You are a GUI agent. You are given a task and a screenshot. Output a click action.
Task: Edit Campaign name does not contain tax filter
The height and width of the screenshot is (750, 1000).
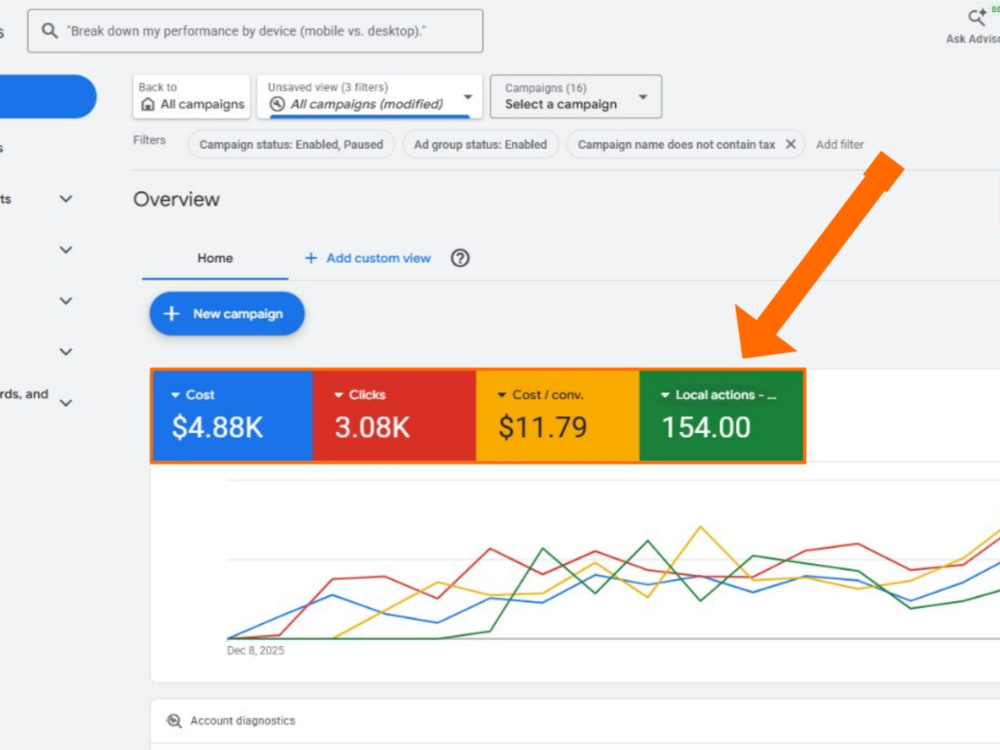click(676, 144)
